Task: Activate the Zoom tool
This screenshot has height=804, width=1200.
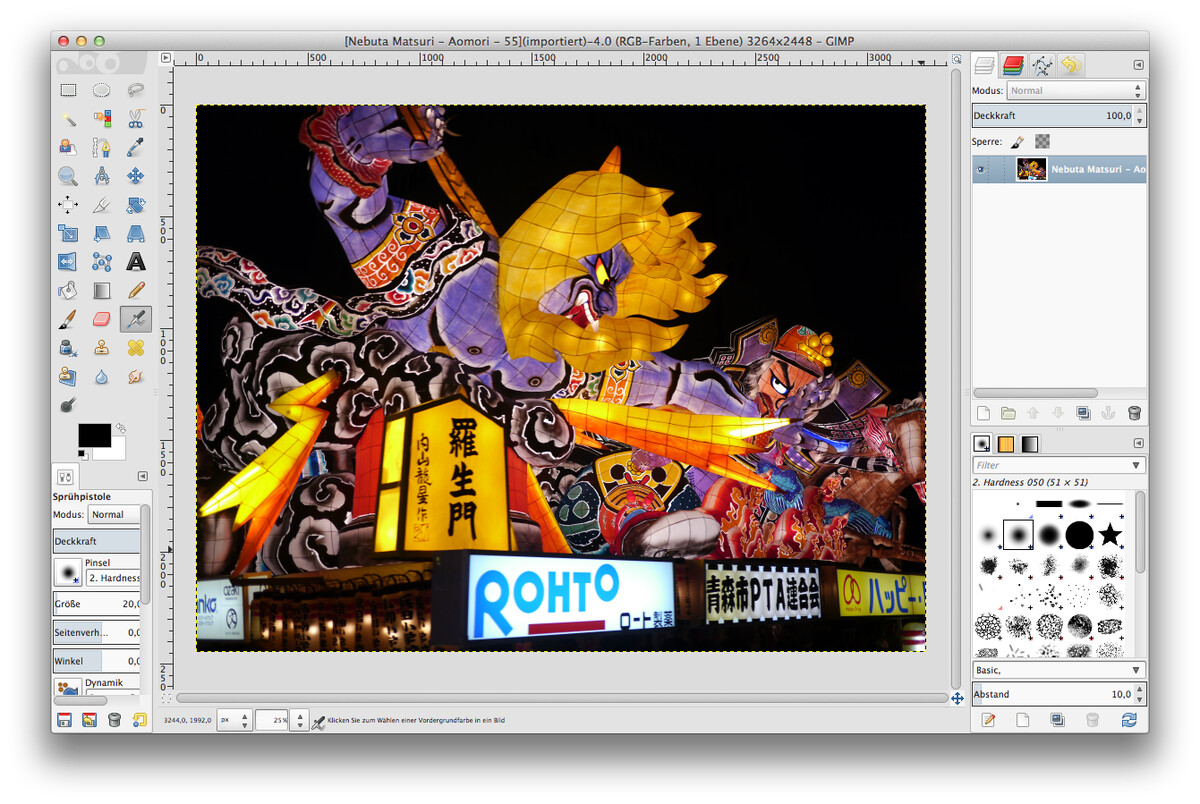Action: pyautogui.click(x=68, y=175)
